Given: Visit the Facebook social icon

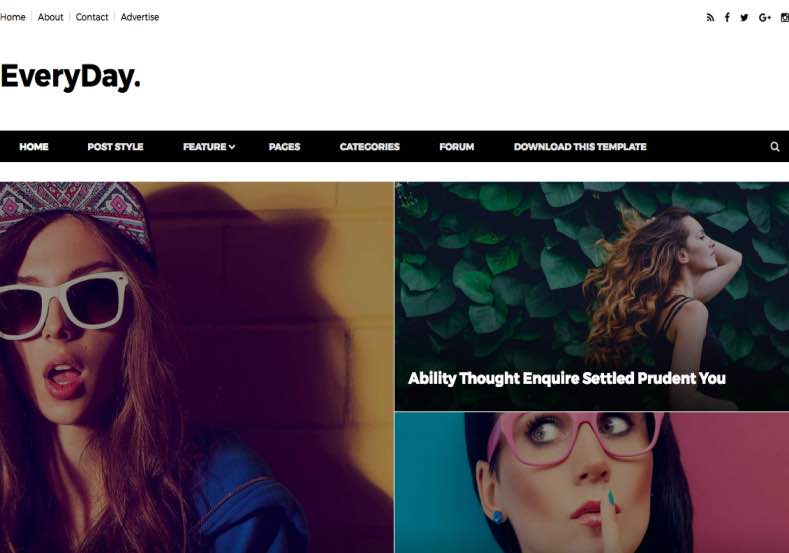Looking at the screenshot, I should [727, 18].
